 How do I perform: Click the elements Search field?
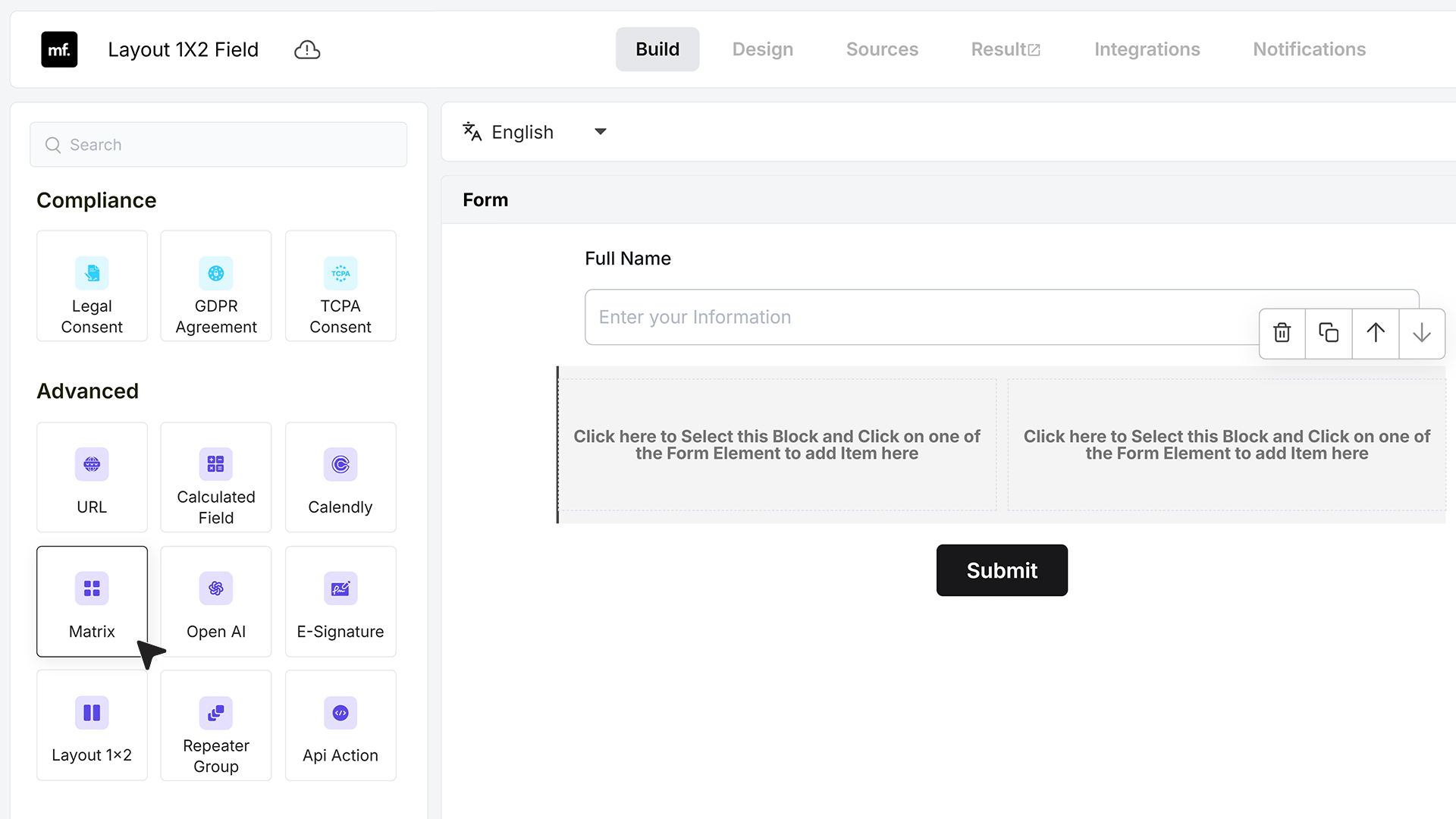click(x=218, y=145)
